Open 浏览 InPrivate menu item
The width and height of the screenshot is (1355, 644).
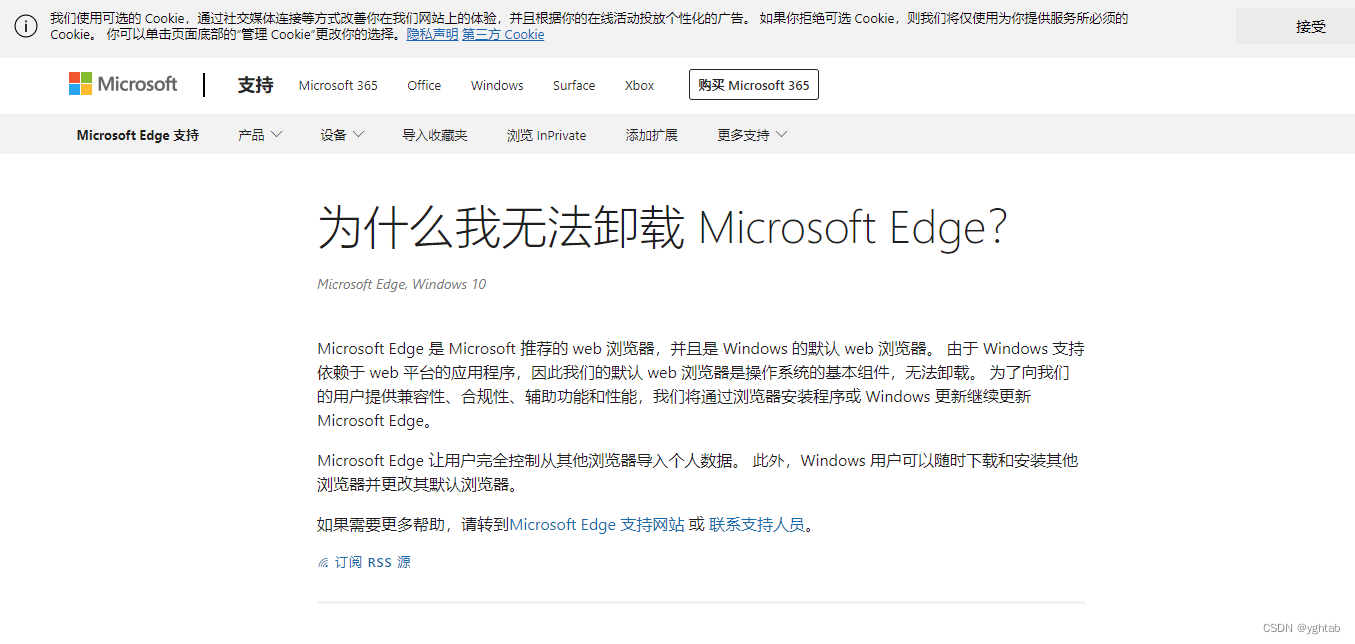click(546, 135)
